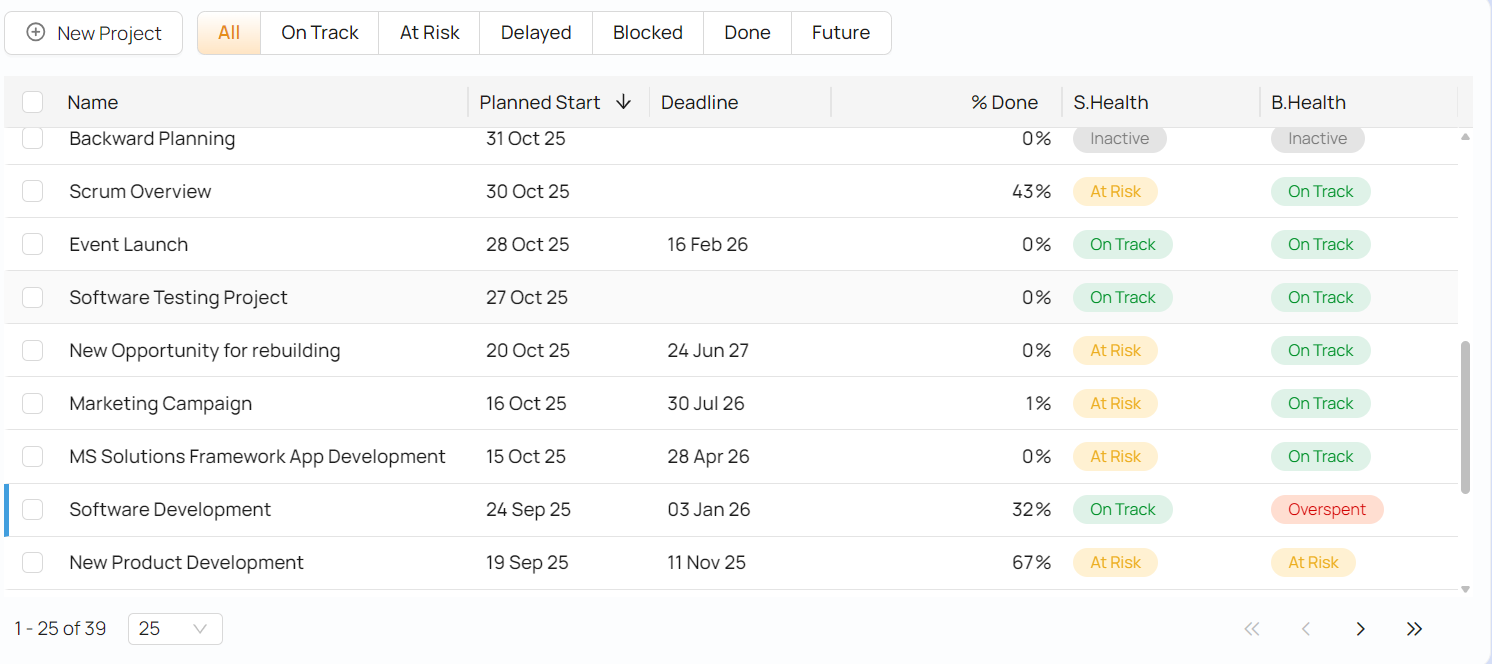The width and height of the screenshot is (1492, 664).
Task: Click the first page double-arrow
Action: tap(1252, 629)
